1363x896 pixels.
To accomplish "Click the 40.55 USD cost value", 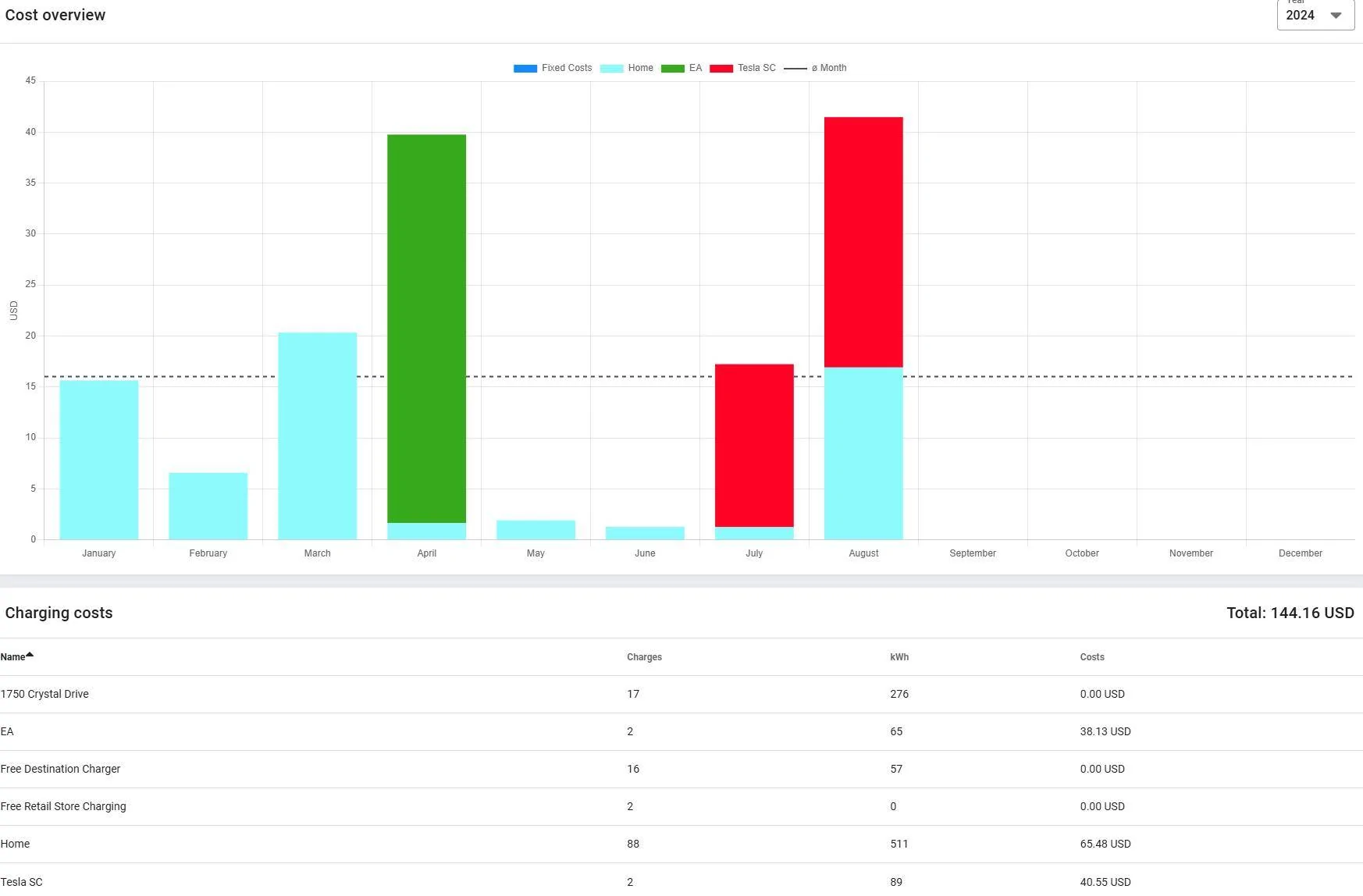I will click(1105, 882).
